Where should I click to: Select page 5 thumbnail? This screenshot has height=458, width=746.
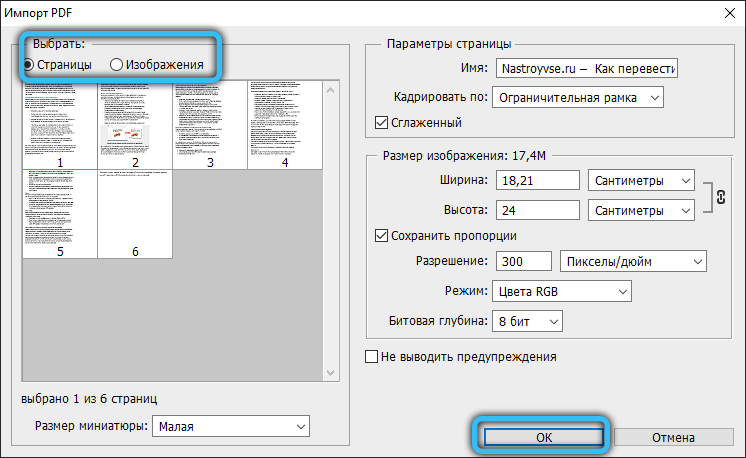pos(60,210)
